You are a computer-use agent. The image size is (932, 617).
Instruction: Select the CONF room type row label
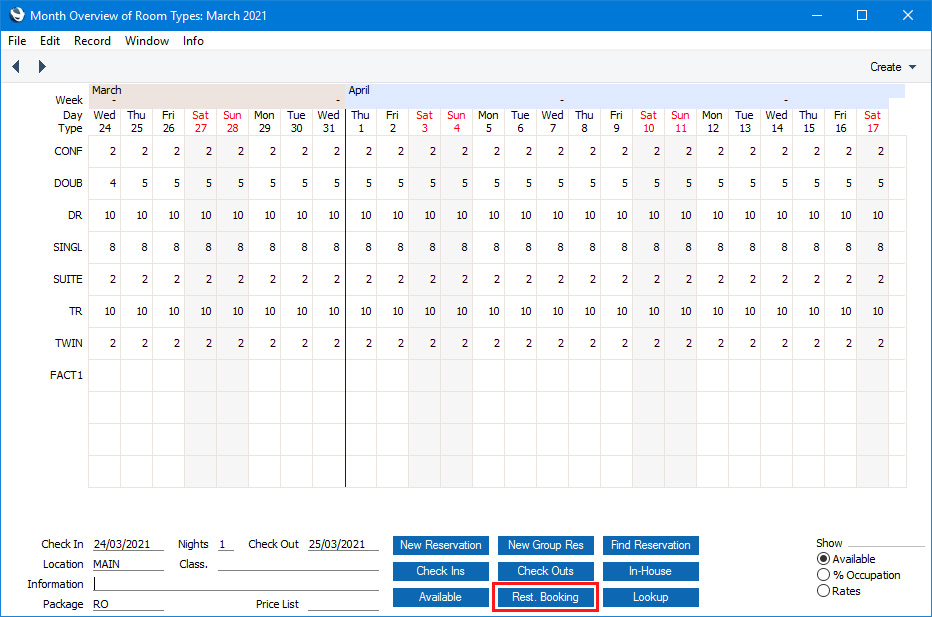tap(68, 151)
